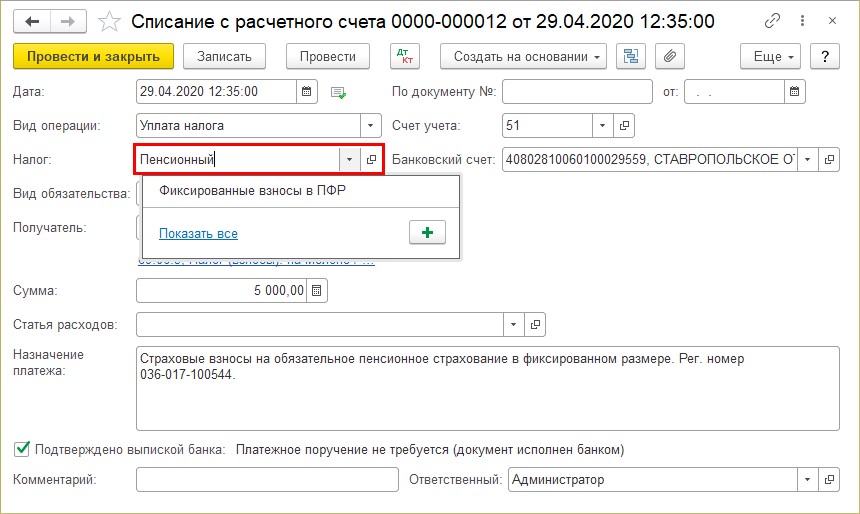The height and width of the screenshot is (514, 860).
Task: Open the Статья расходов record icon
Action: click(535, 325)
